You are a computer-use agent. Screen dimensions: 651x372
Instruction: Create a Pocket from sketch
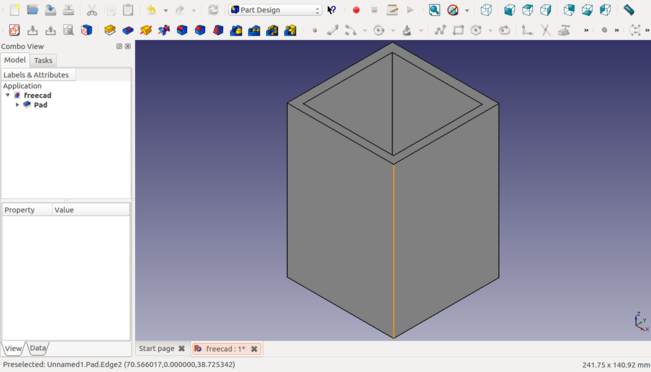[x=128, y=30]
